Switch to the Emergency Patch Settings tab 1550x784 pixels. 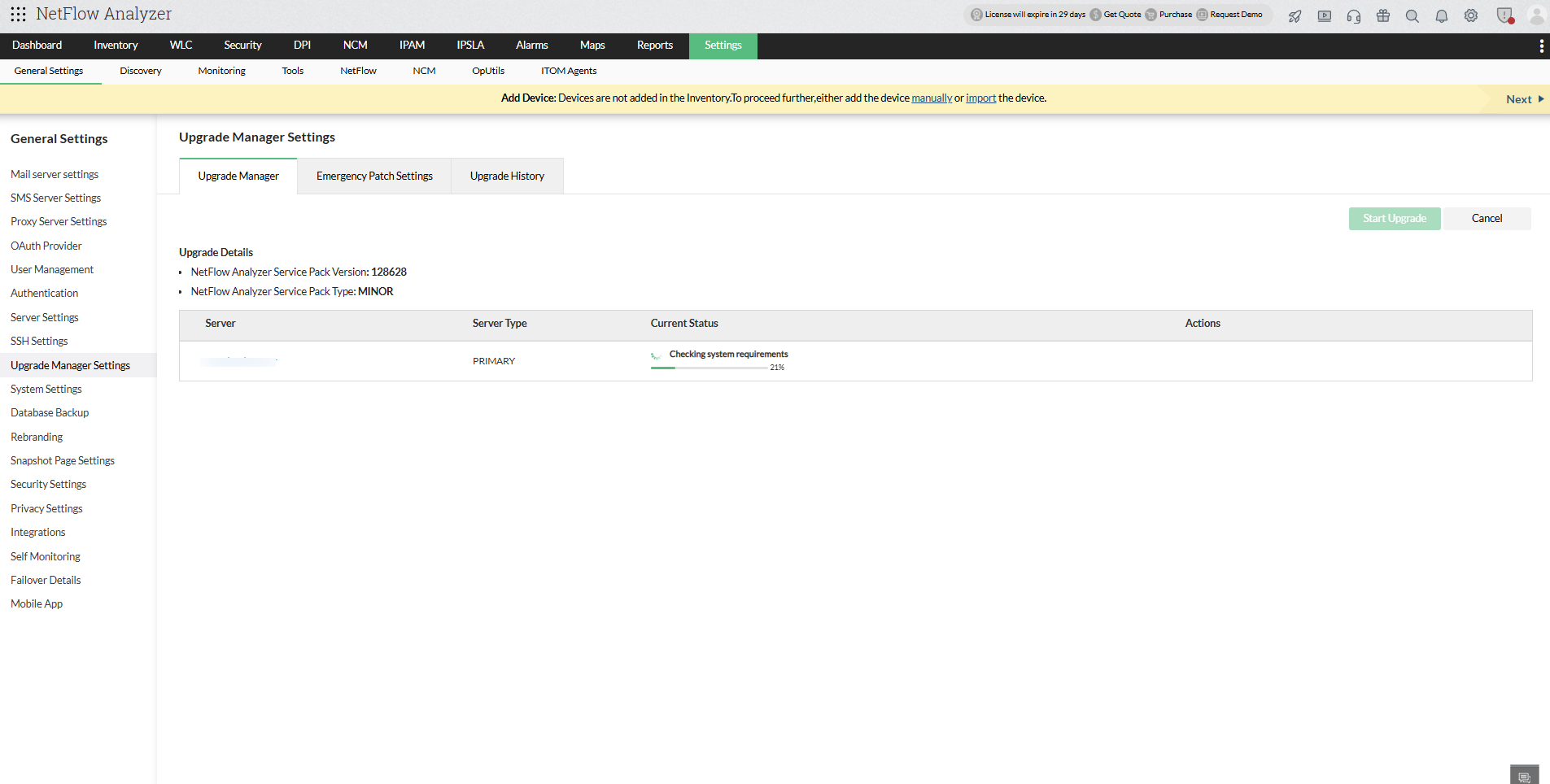pos(374,176)
